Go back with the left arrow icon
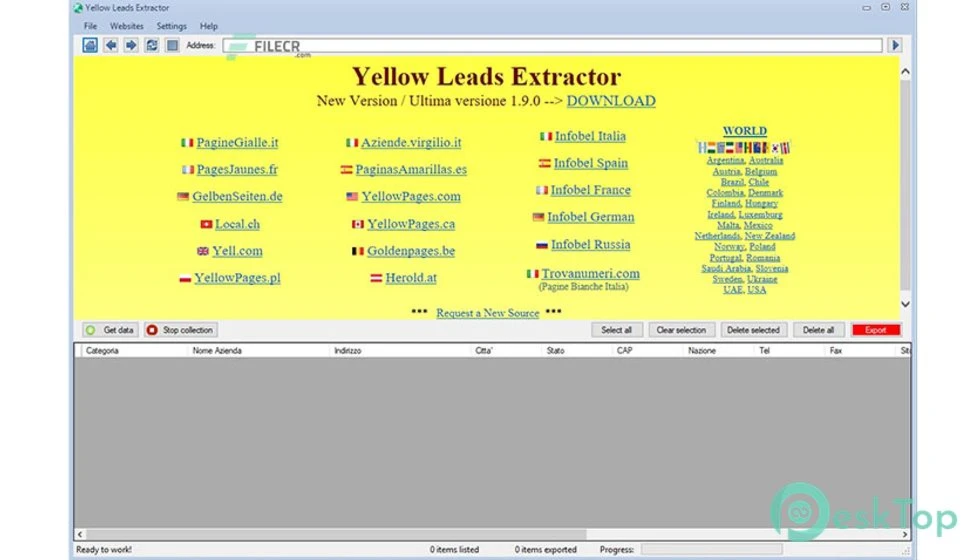The width and height of the screenshot is (980, 560). 111,45
